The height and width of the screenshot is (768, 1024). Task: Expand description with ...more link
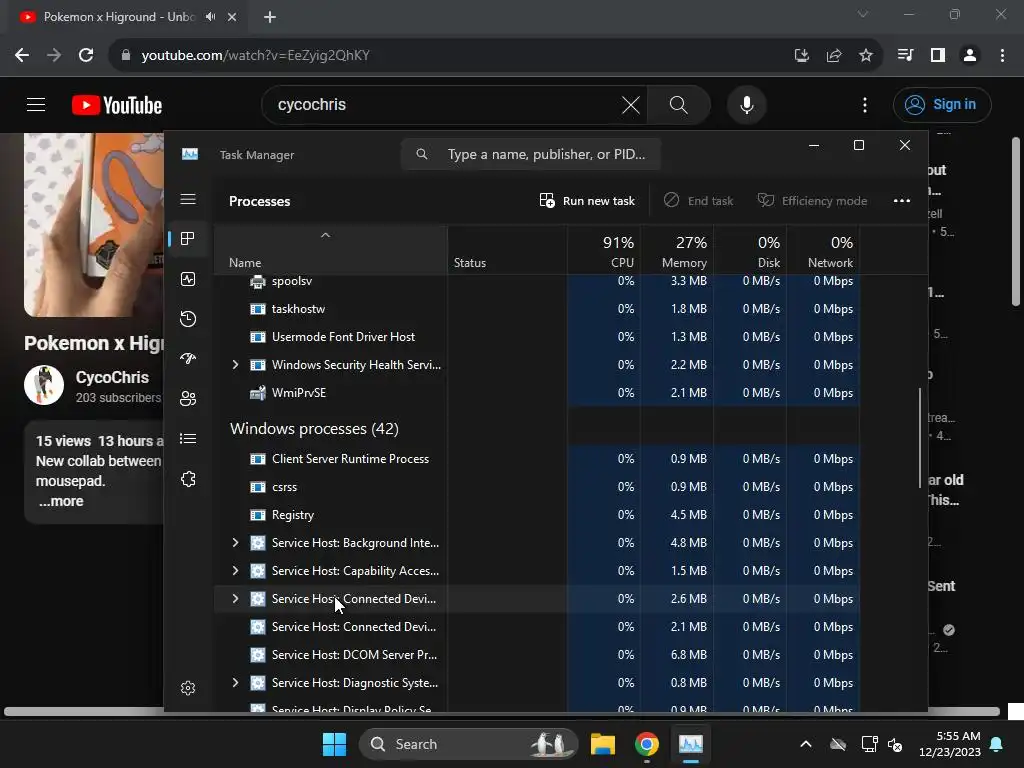[61, 502]
